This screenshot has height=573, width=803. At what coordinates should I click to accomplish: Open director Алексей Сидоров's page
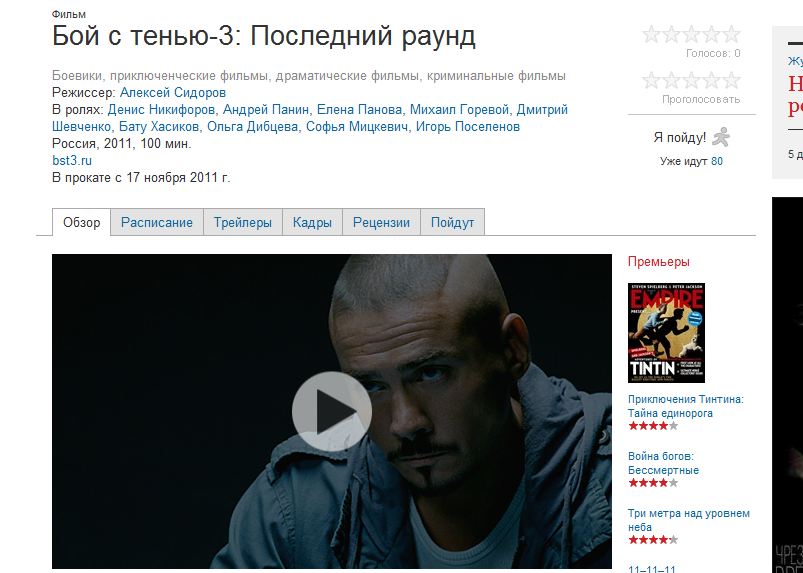tap(173, 93)
